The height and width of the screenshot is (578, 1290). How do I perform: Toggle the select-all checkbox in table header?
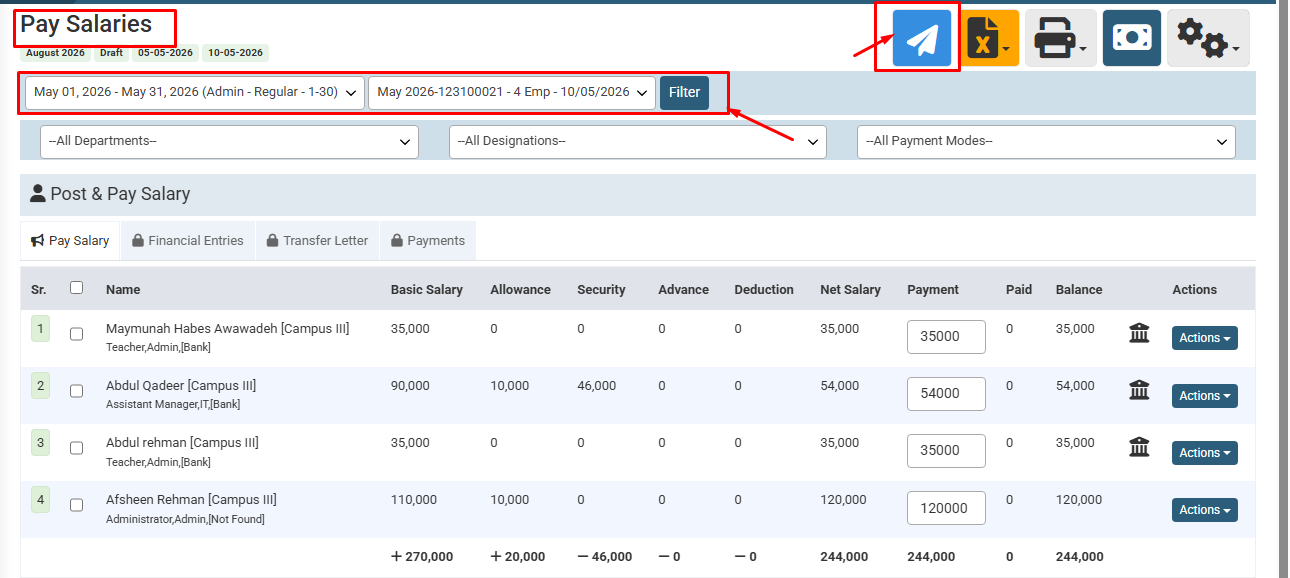77,288
